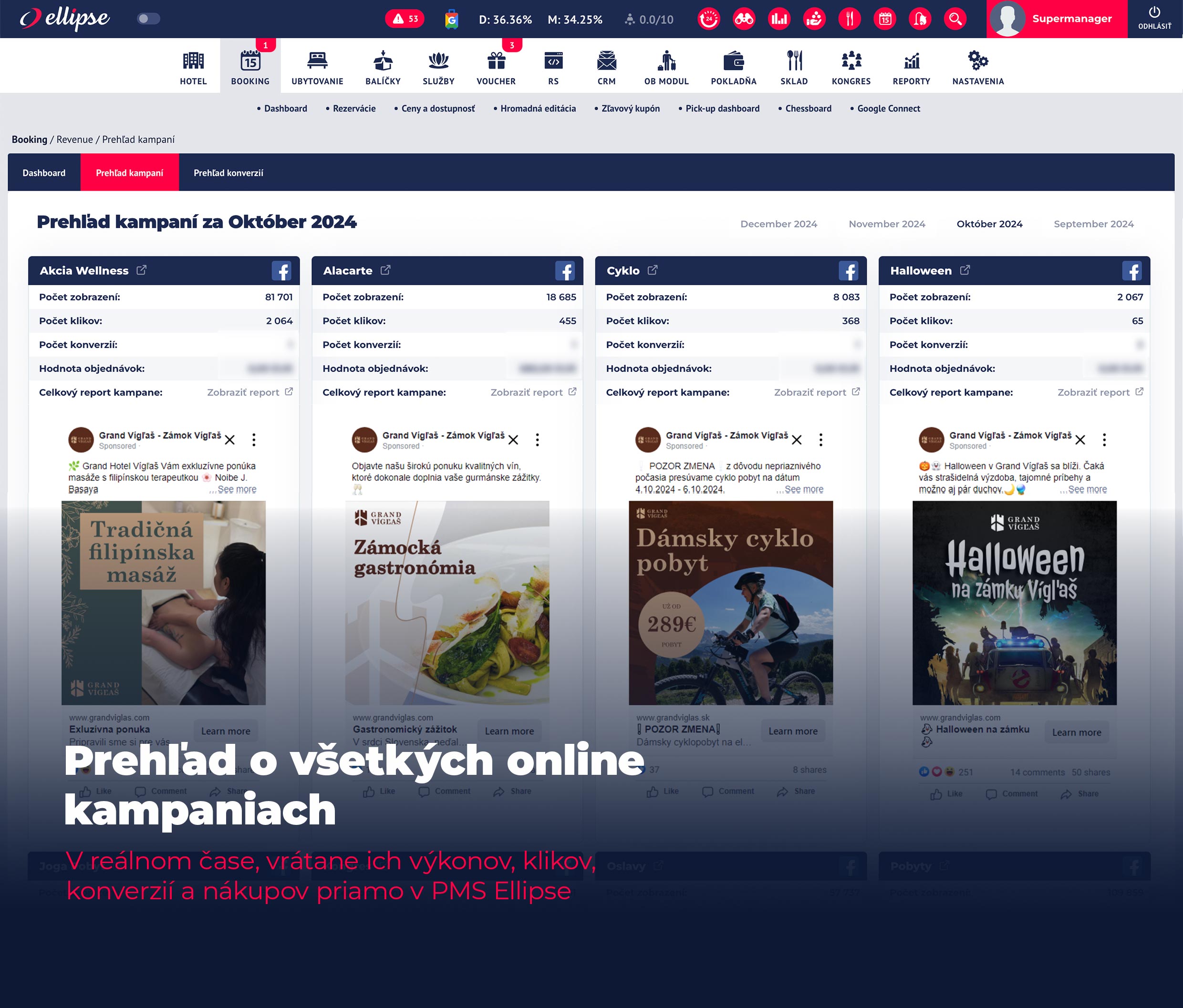Viewport: 1183px width, 1008px height.
Task: Open the Ubytovanie module
Action: (x=317, y=67)
